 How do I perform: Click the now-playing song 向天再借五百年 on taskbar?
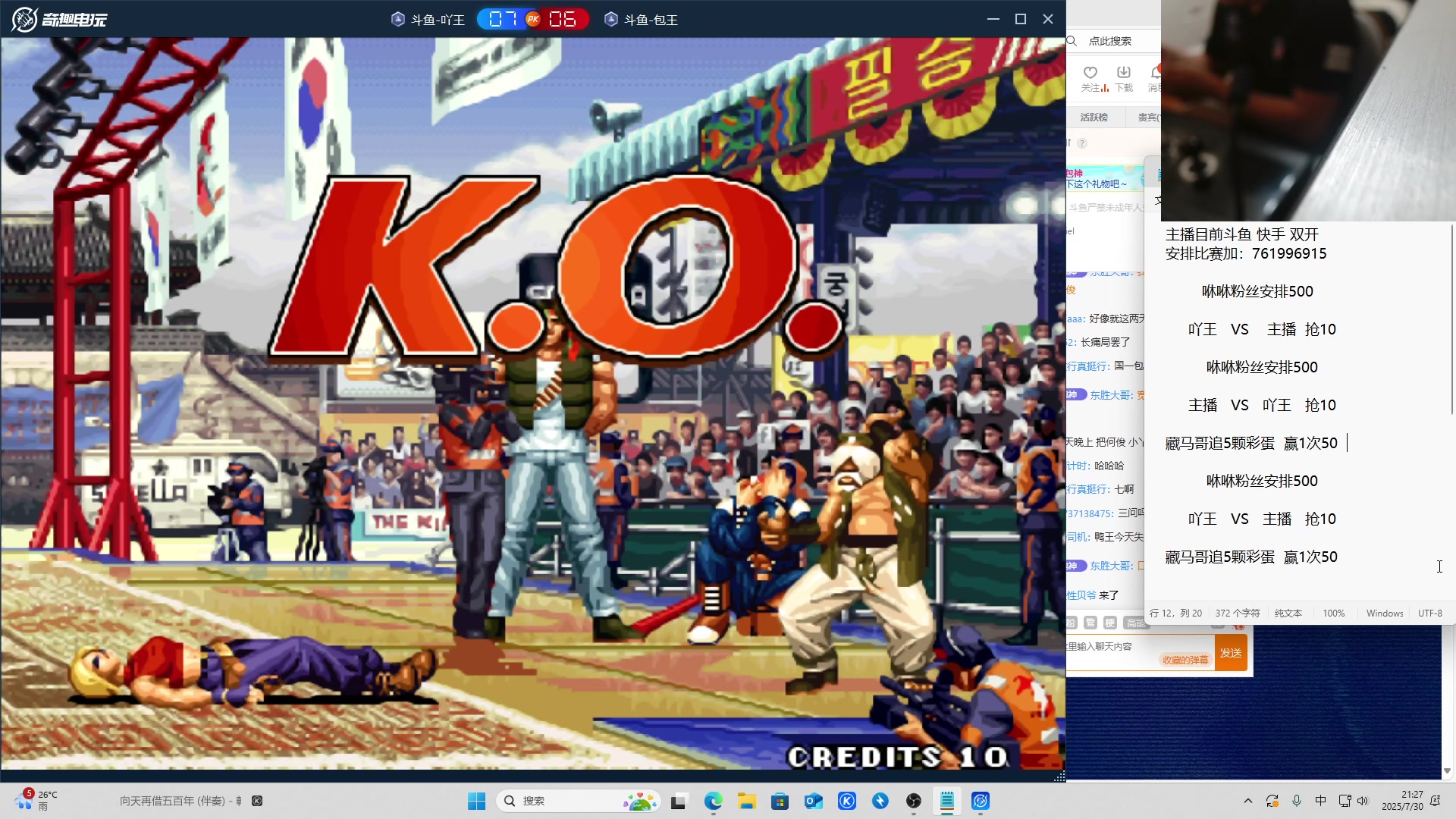point(180,801)
